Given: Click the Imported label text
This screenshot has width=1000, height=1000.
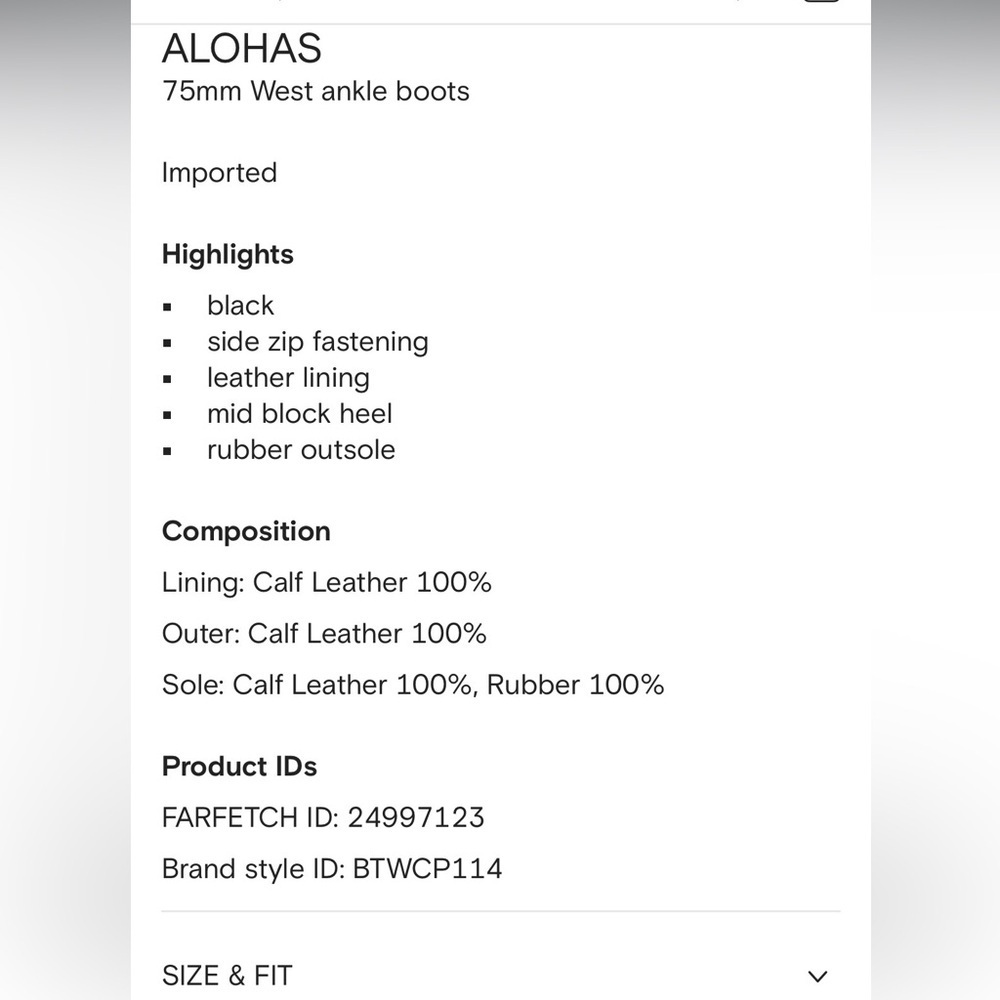Looking at the screenshot, I should click(x=219, y=173).
